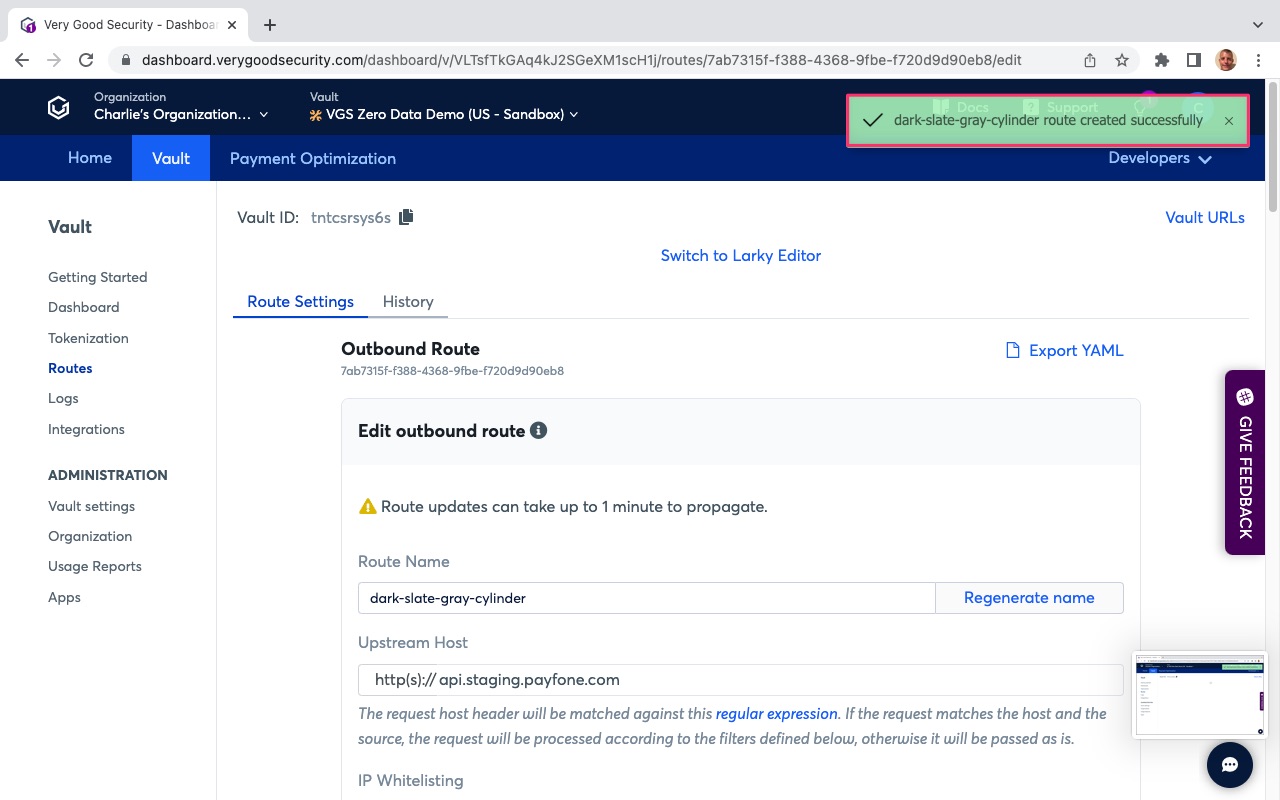Dismiss the route created success notification

(1229, 121)
